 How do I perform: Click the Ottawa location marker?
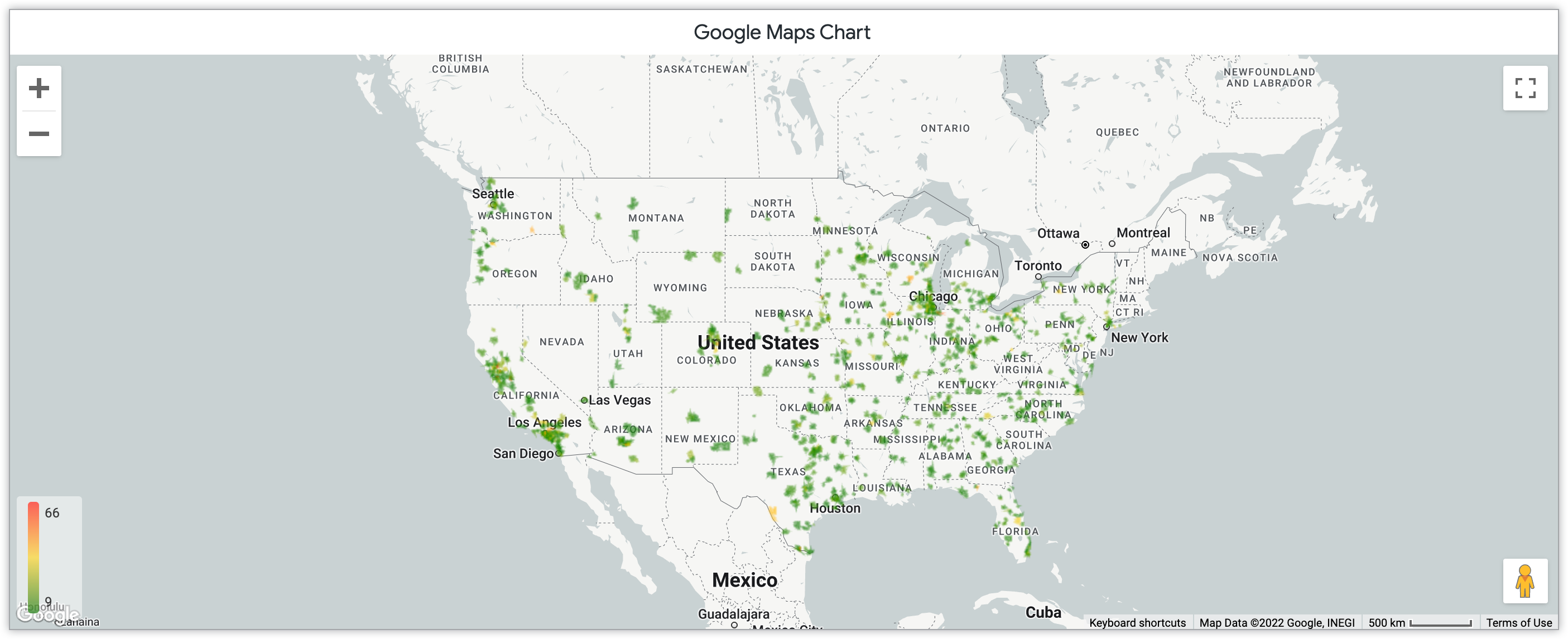click(1085, 243)
